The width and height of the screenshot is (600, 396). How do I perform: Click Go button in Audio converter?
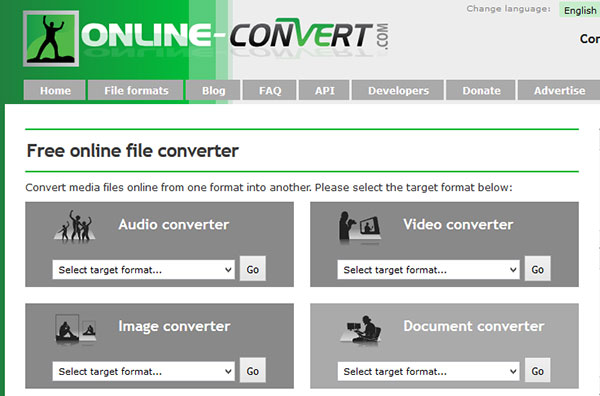click(253, 269)
